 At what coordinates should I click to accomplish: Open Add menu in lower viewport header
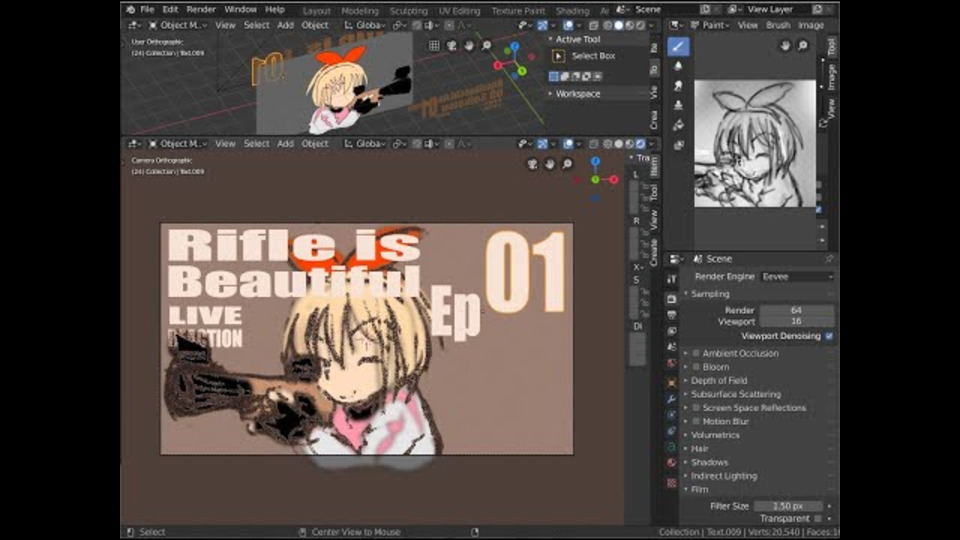pos(285,144)
